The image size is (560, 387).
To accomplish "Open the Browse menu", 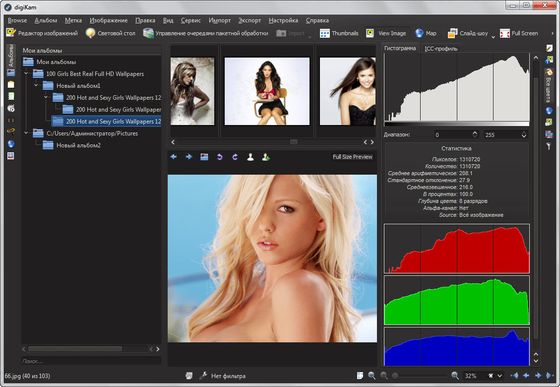I will (17, 20).
